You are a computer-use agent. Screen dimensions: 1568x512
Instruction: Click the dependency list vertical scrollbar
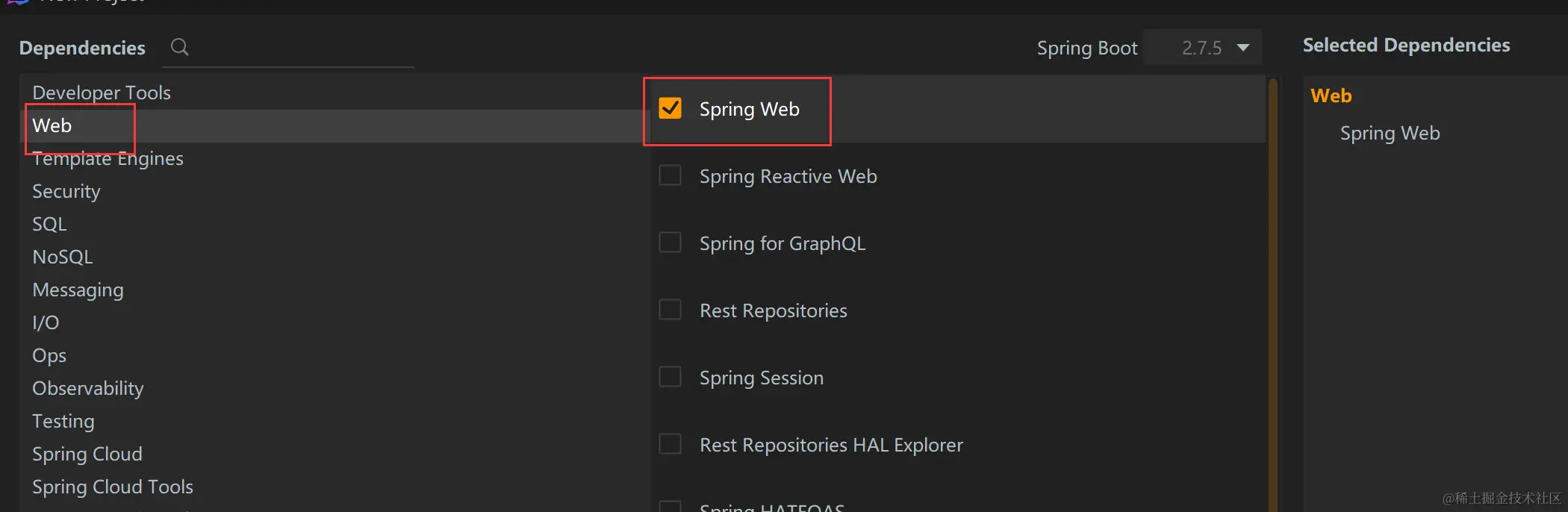[1273, 299]
